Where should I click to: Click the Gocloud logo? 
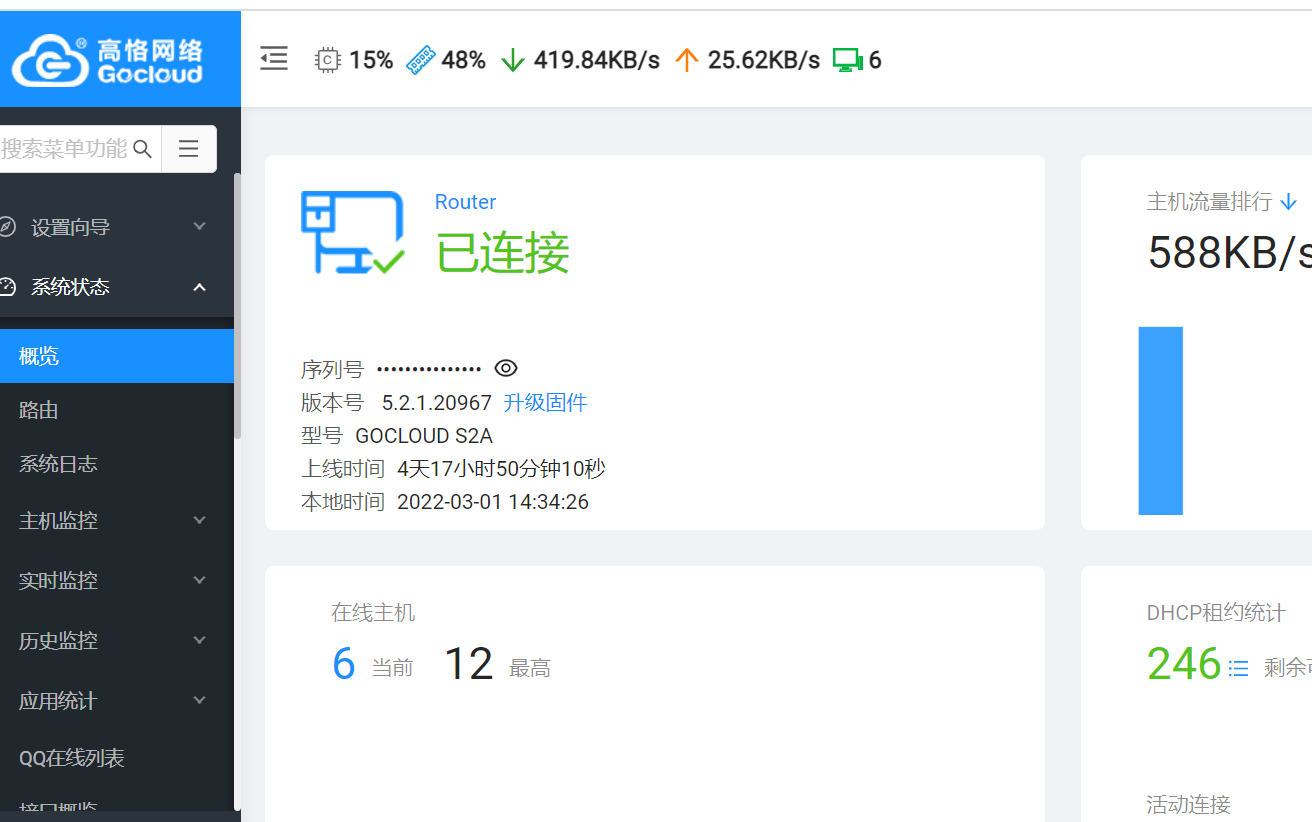107,60
